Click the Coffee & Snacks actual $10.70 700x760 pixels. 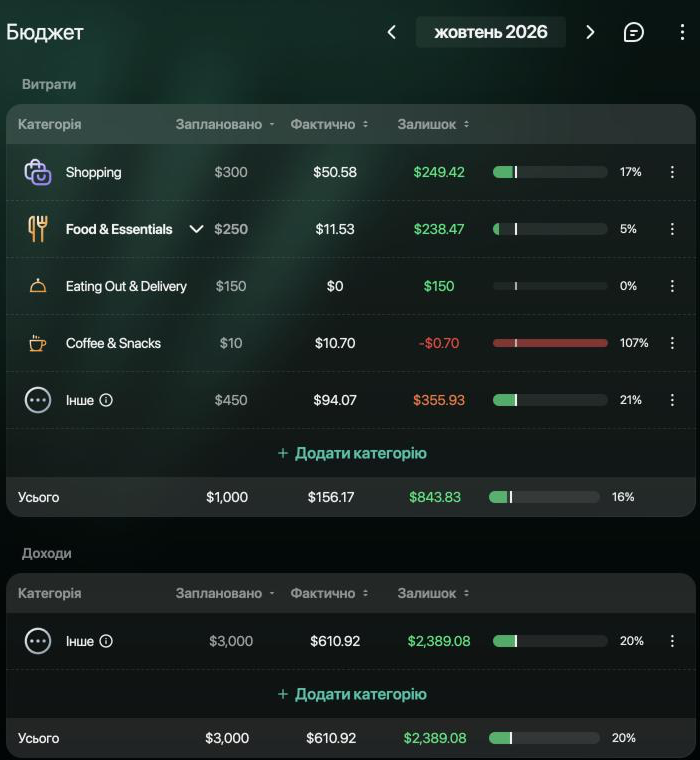coord(335,343)
